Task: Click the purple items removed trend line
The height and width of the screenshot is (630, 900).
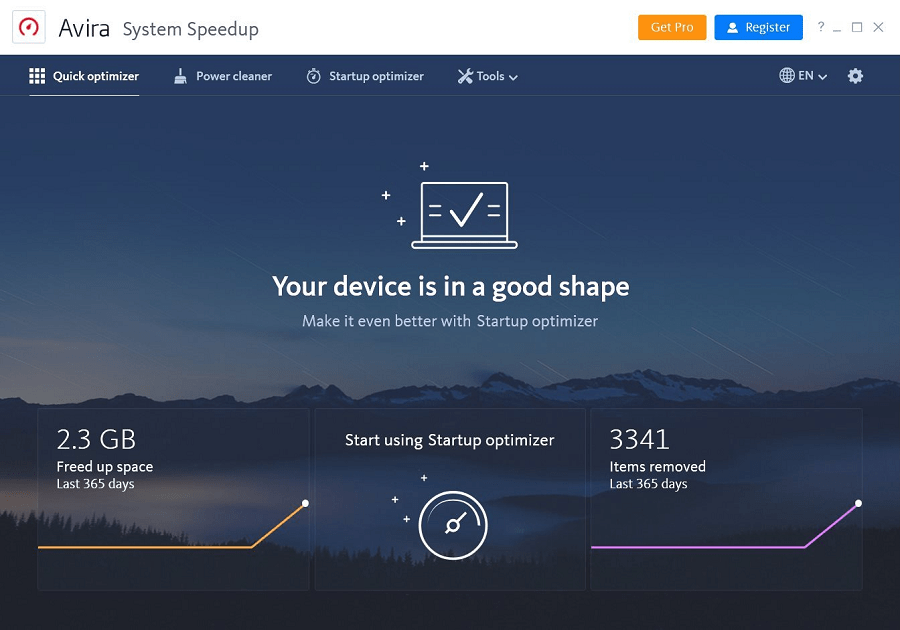Action: tap(723, 547)
